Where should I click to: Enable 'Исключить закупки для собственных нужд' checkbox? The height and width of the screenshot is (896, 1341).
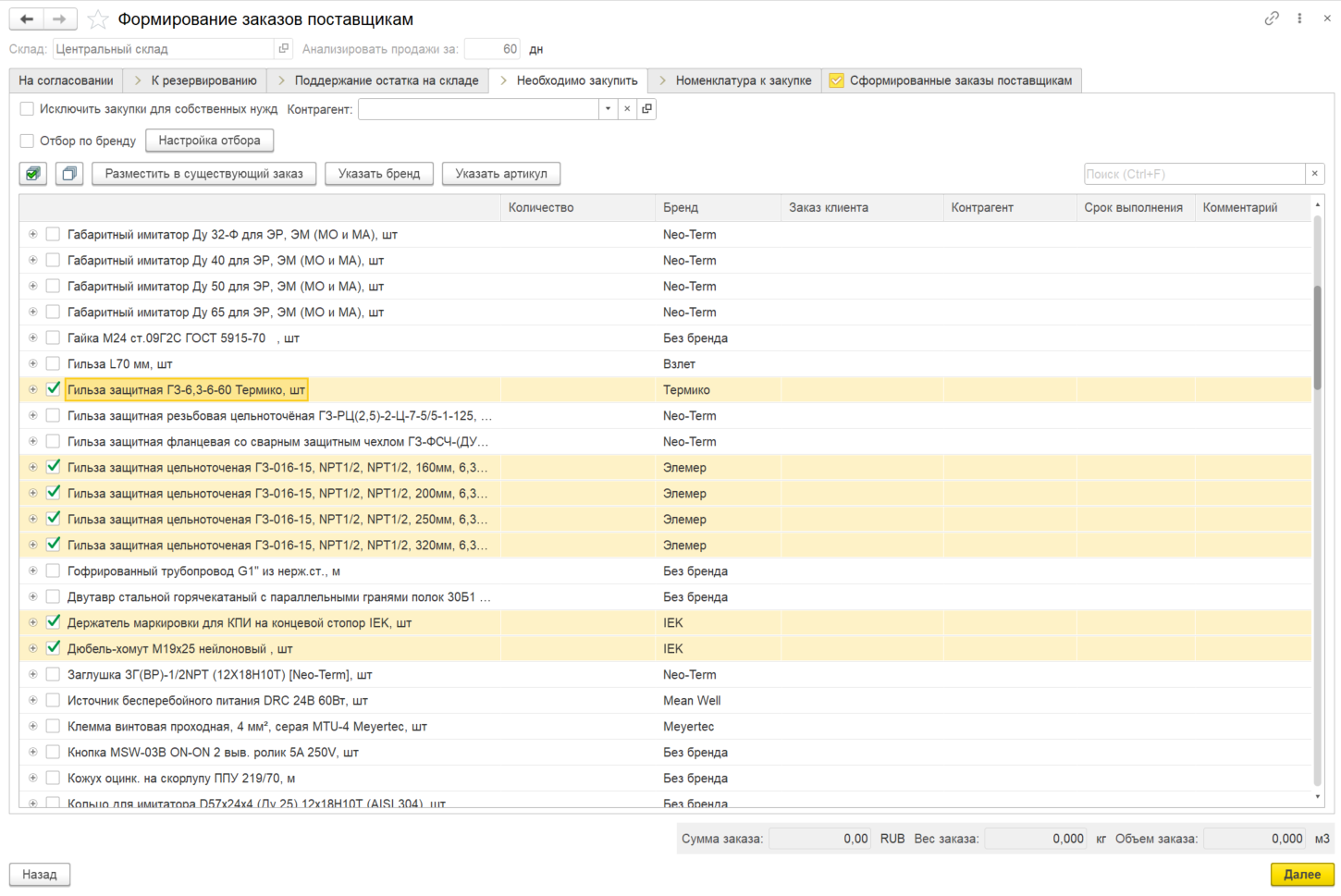tap(27, 109)
